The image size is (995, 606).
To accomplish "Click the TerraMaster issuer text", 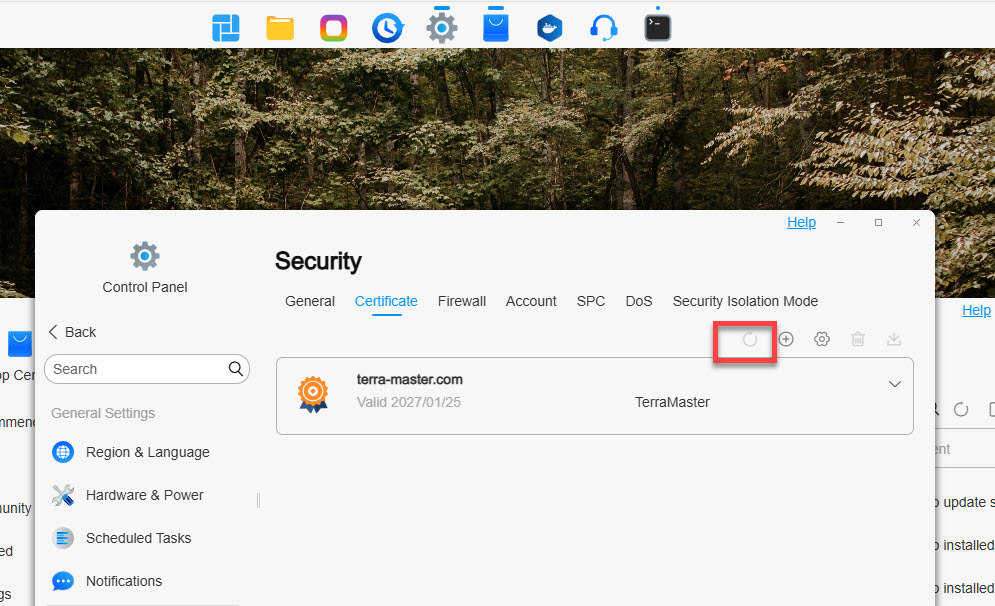I will point(672,402).
